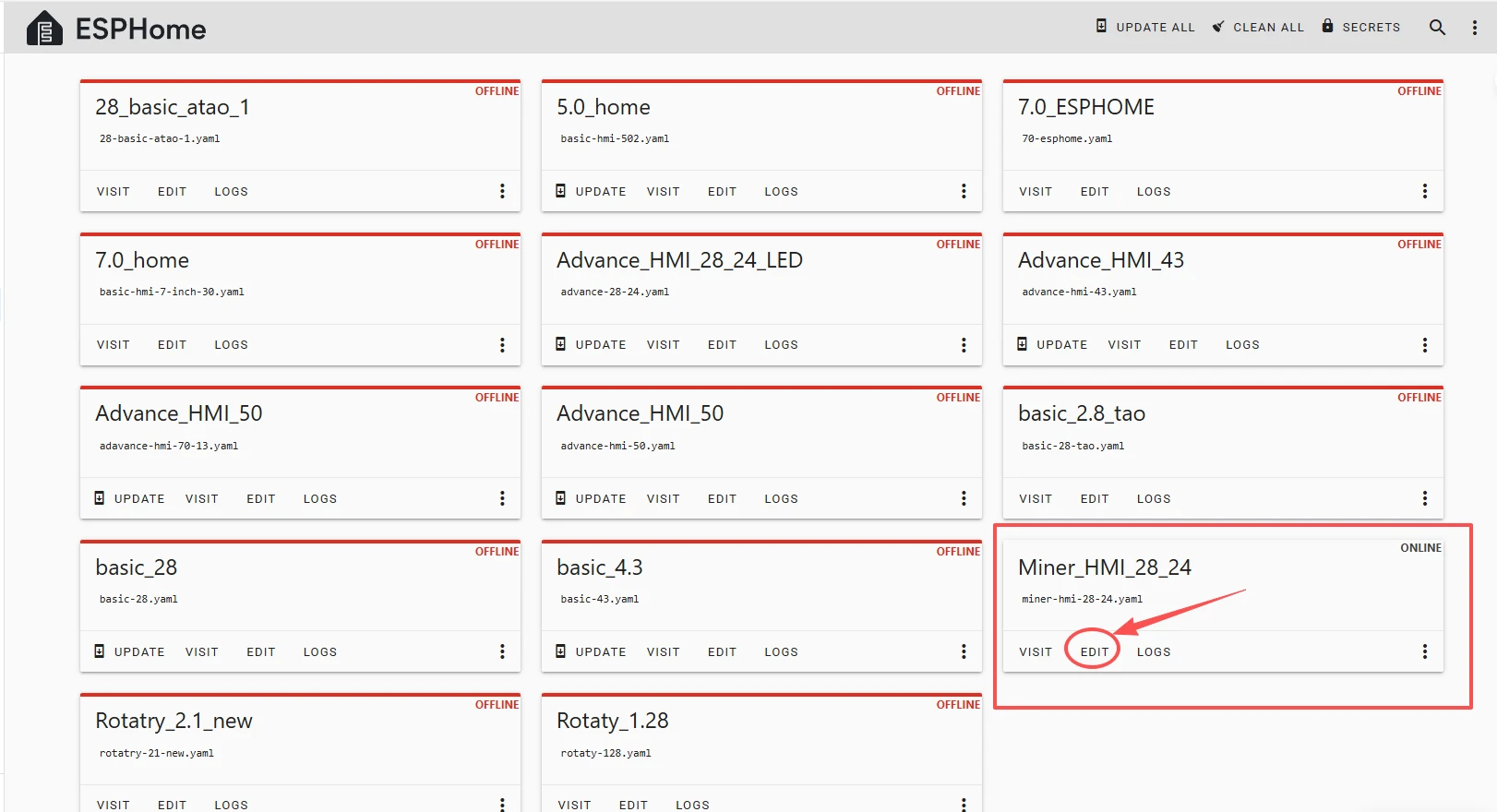The height and width of the screenshot is (812, 1497).
Task: Expand the 28_basic_atao_1 three-dot menu
Action: [x=502, y=191]
